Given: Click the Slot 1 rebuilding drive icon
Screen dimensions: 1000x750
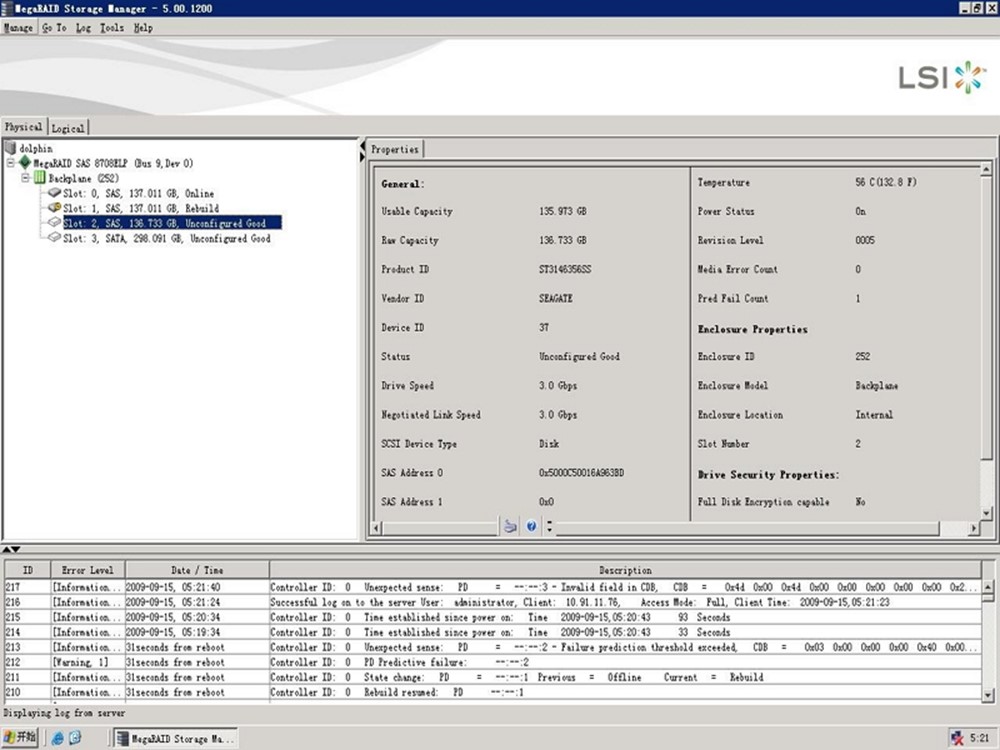Looking at the screenshot, I should click(x=55, y=208).
